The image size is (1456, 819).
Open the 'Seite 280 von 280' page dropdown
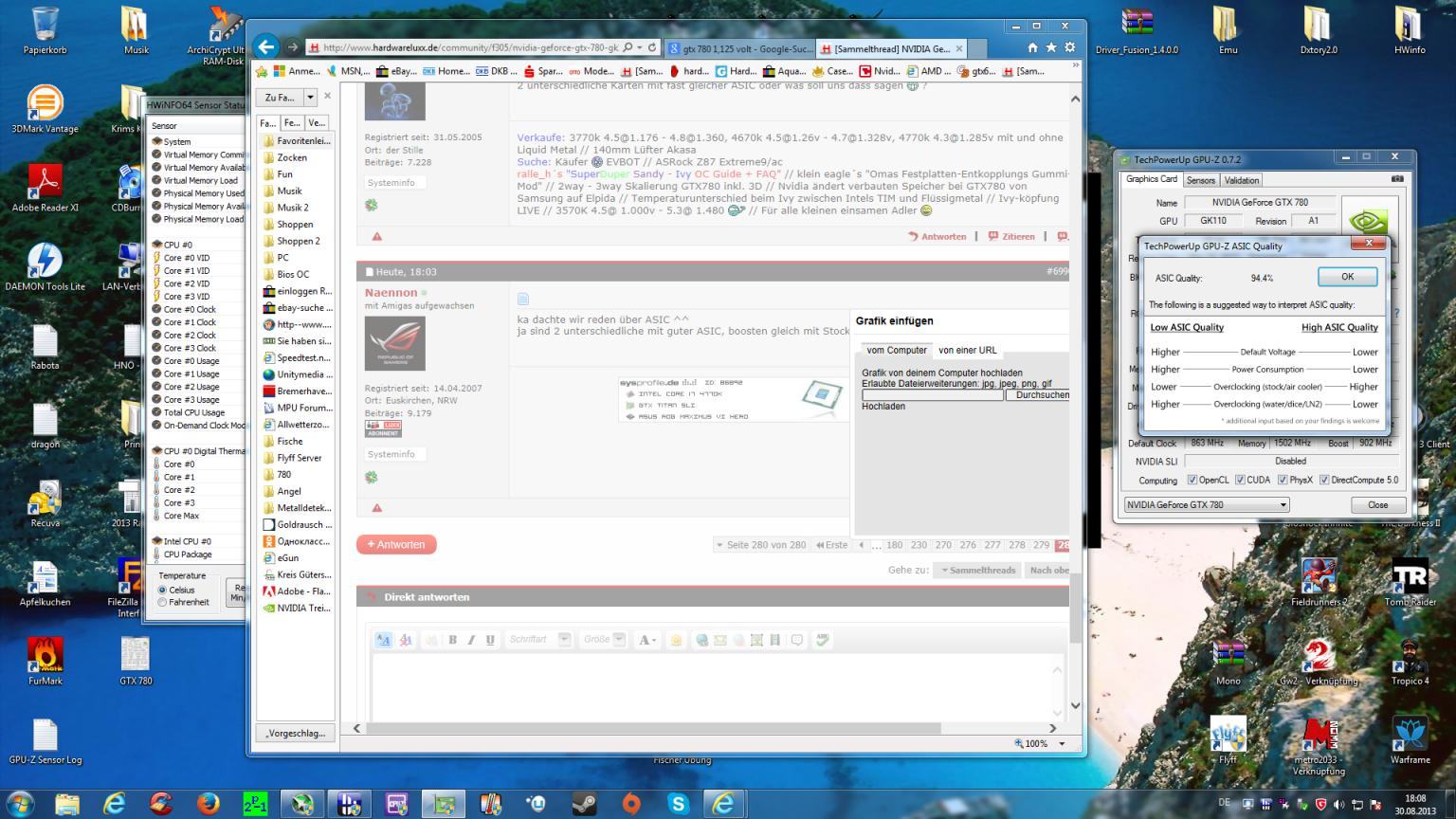coord(760,545)
